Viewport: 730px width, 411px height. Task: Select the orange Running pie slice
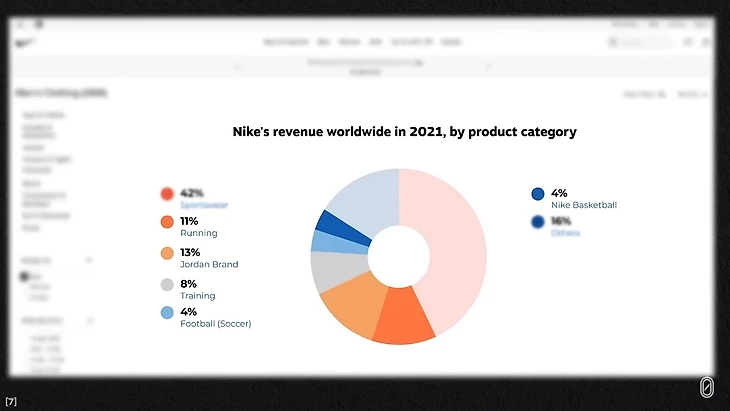(403, 318)
